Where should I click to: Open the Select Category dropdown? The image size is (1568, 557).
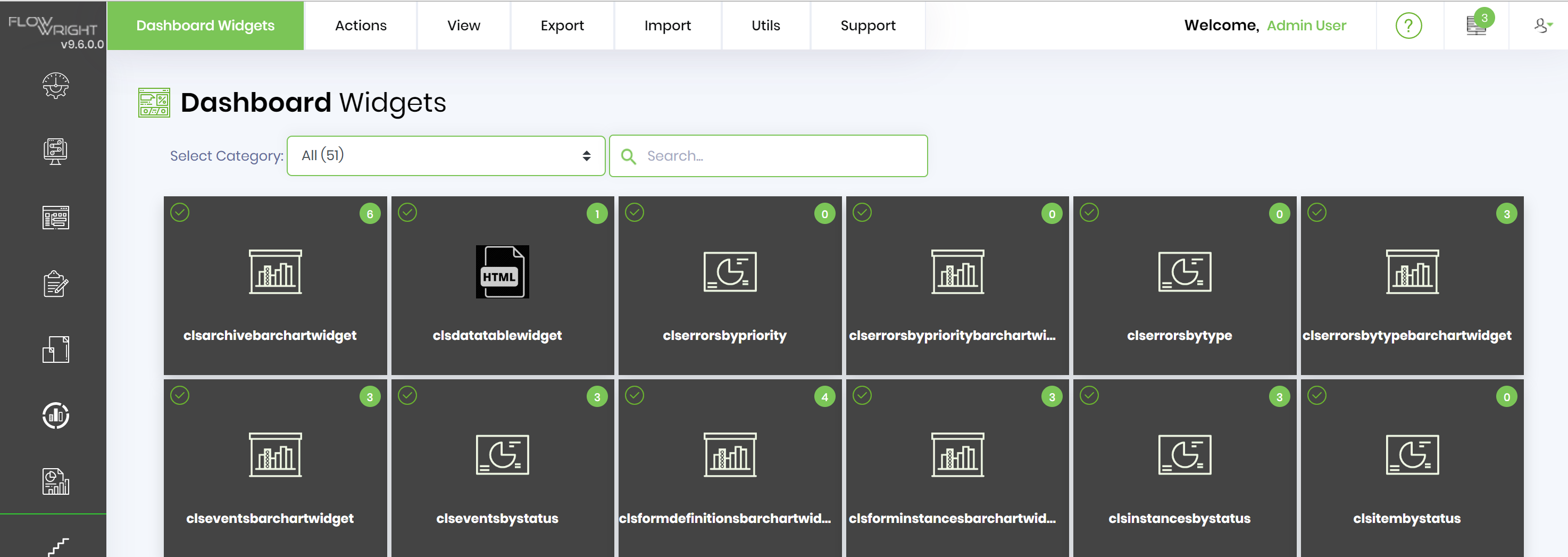pos(446,156)
